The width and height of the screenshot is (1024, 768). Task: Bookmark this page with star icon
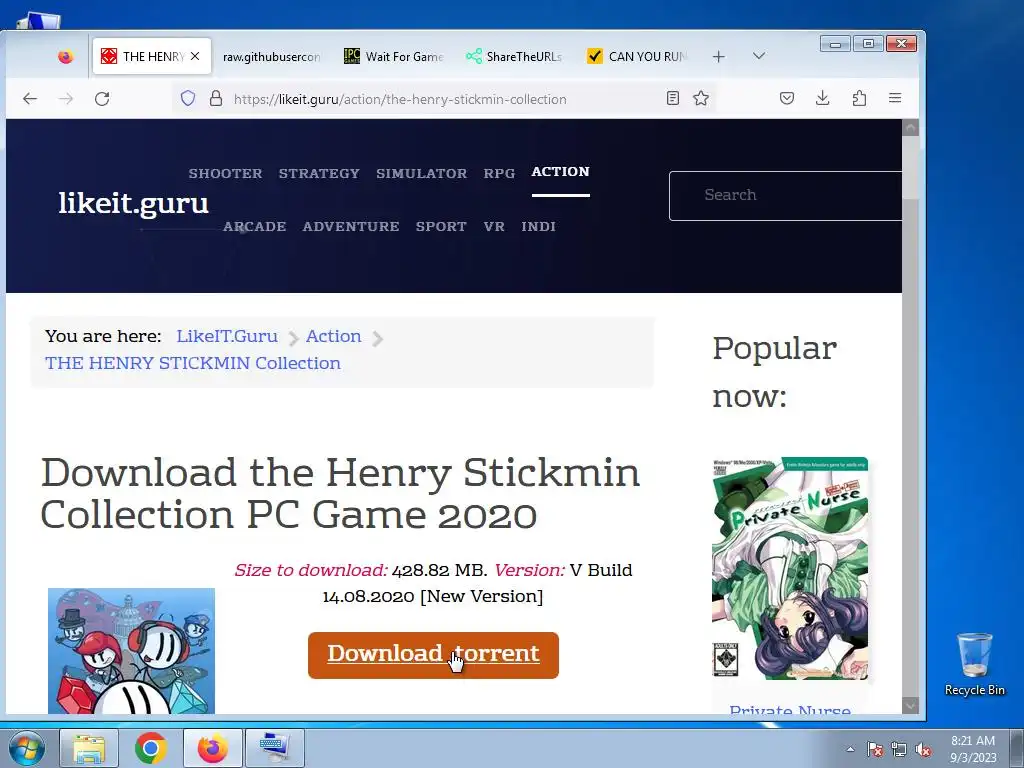coord(701,99)
